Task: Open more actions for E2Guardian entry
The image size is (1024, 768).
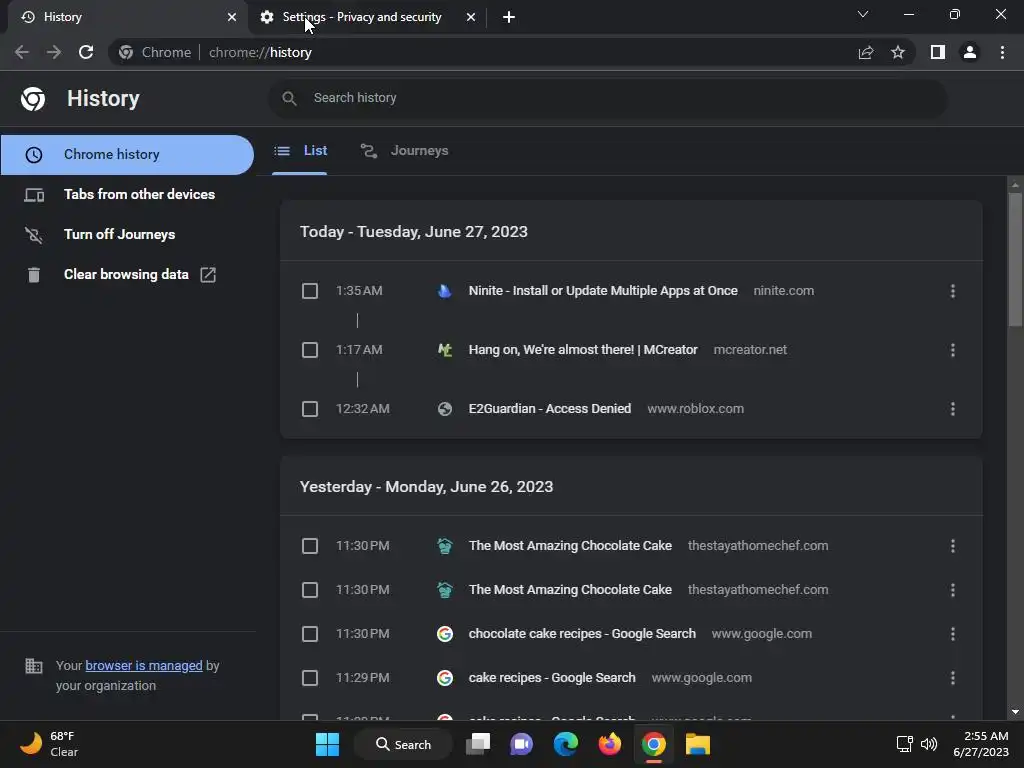Action: coord(953,409)
